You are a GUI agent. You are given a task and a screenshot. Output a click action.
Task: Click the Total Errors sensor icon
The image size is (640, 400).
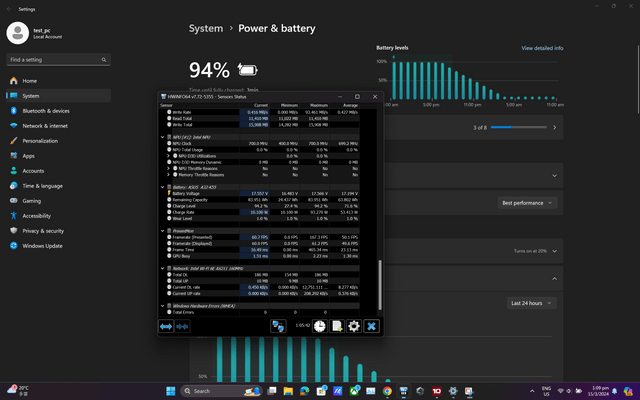click(x=169, y=312)
